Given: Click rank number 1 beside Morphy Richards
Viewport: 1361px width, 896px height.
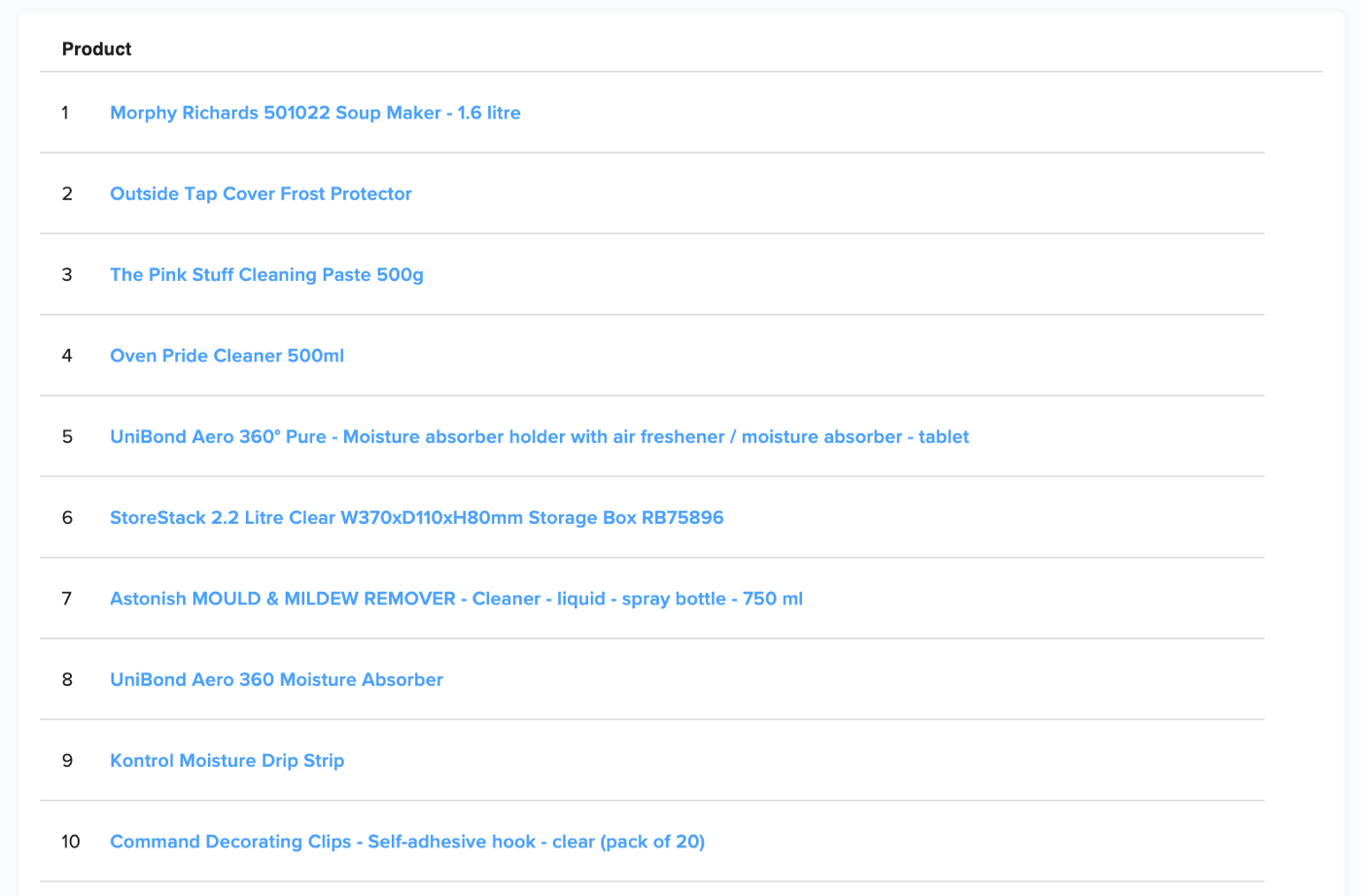Looking at the screenshot, I should tap(65, 113).
